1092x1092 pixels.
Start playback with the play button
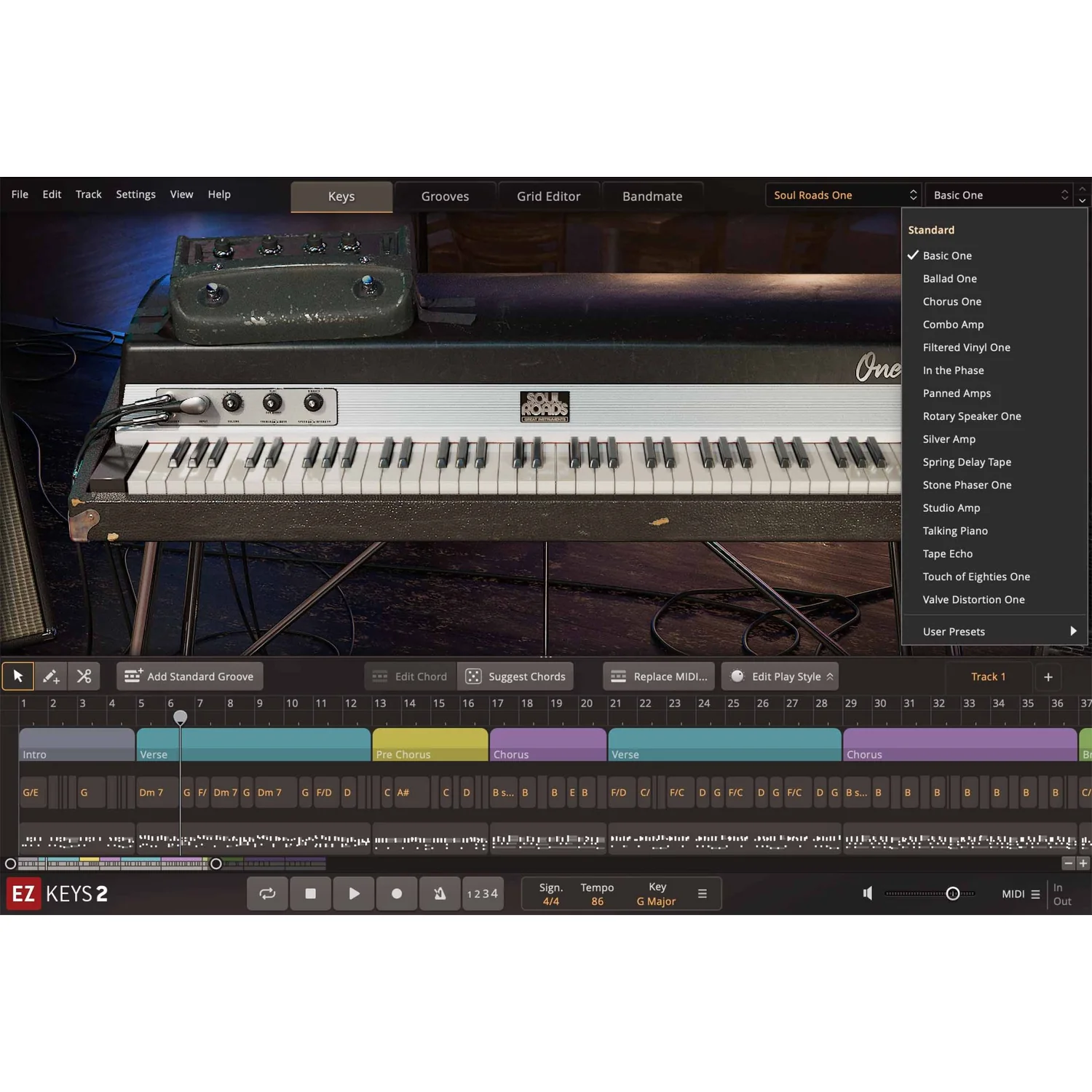pyautogui.click(x=354, y=893)
